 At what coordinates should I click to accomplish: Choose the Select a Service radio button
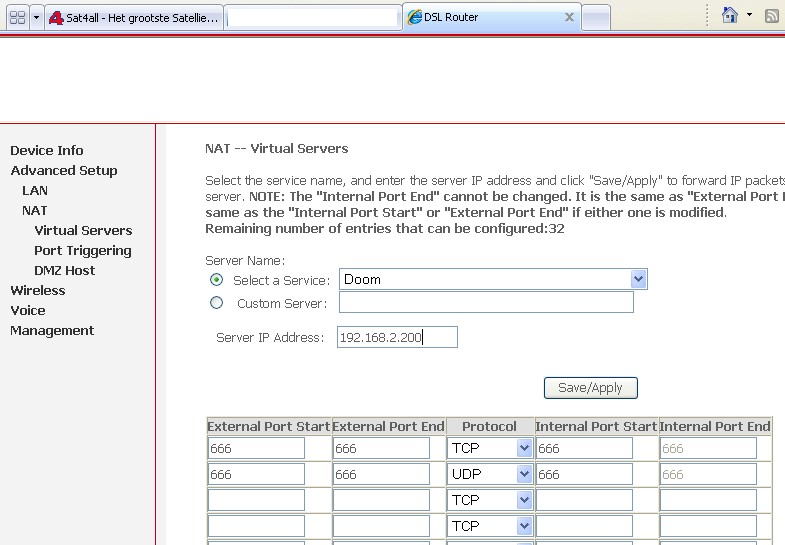click(x=216, y=280)
